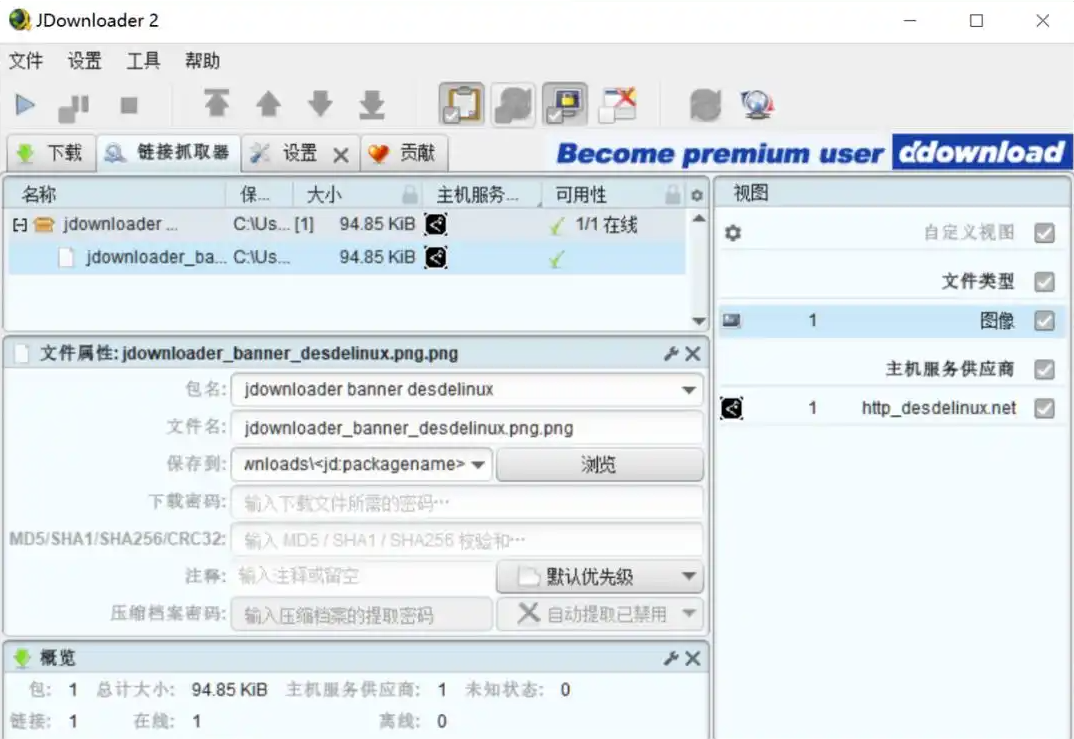Screen dimensions: 1074x739
Task: Click the silent mode window icon with red X
Action: [x=617, y=105]
